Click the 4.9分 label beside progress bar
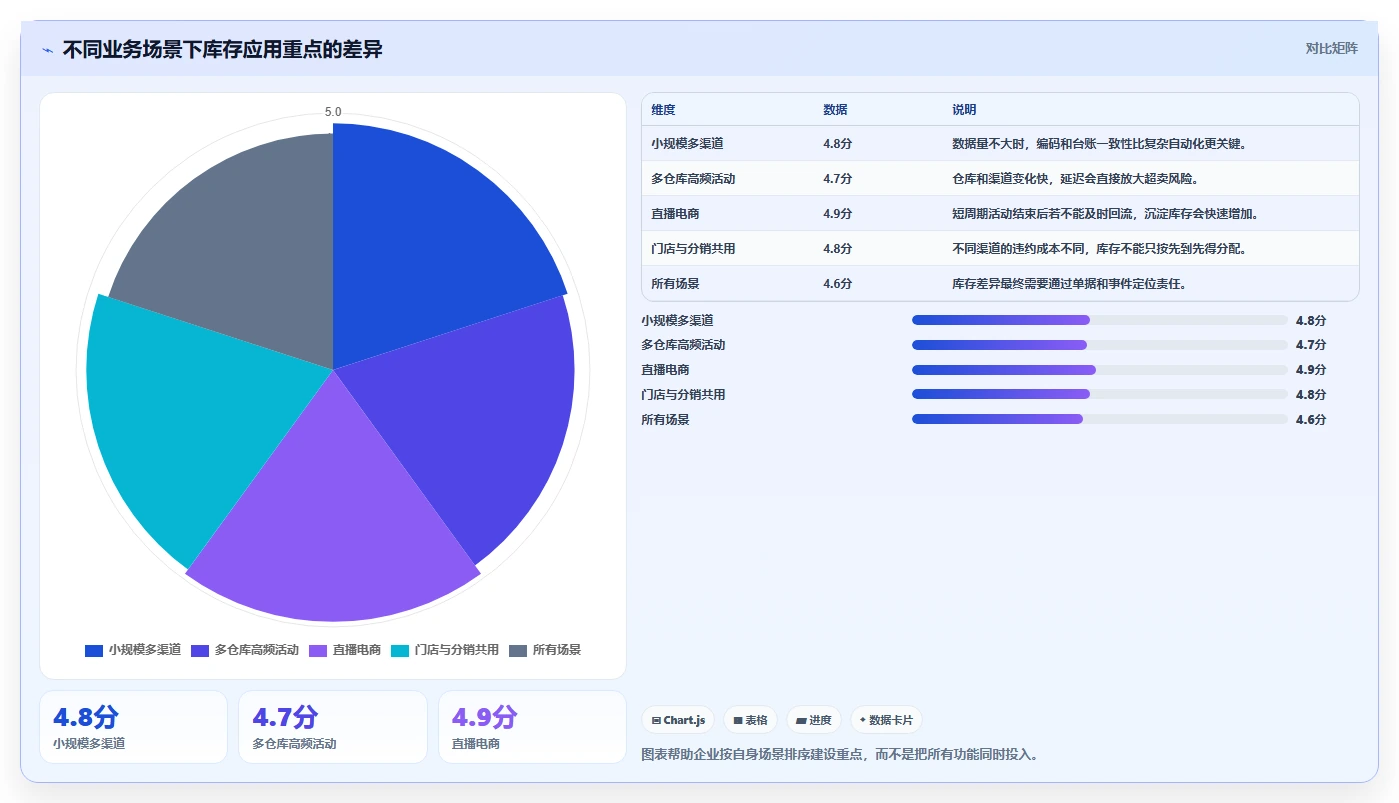 (x=1310, y=370)
